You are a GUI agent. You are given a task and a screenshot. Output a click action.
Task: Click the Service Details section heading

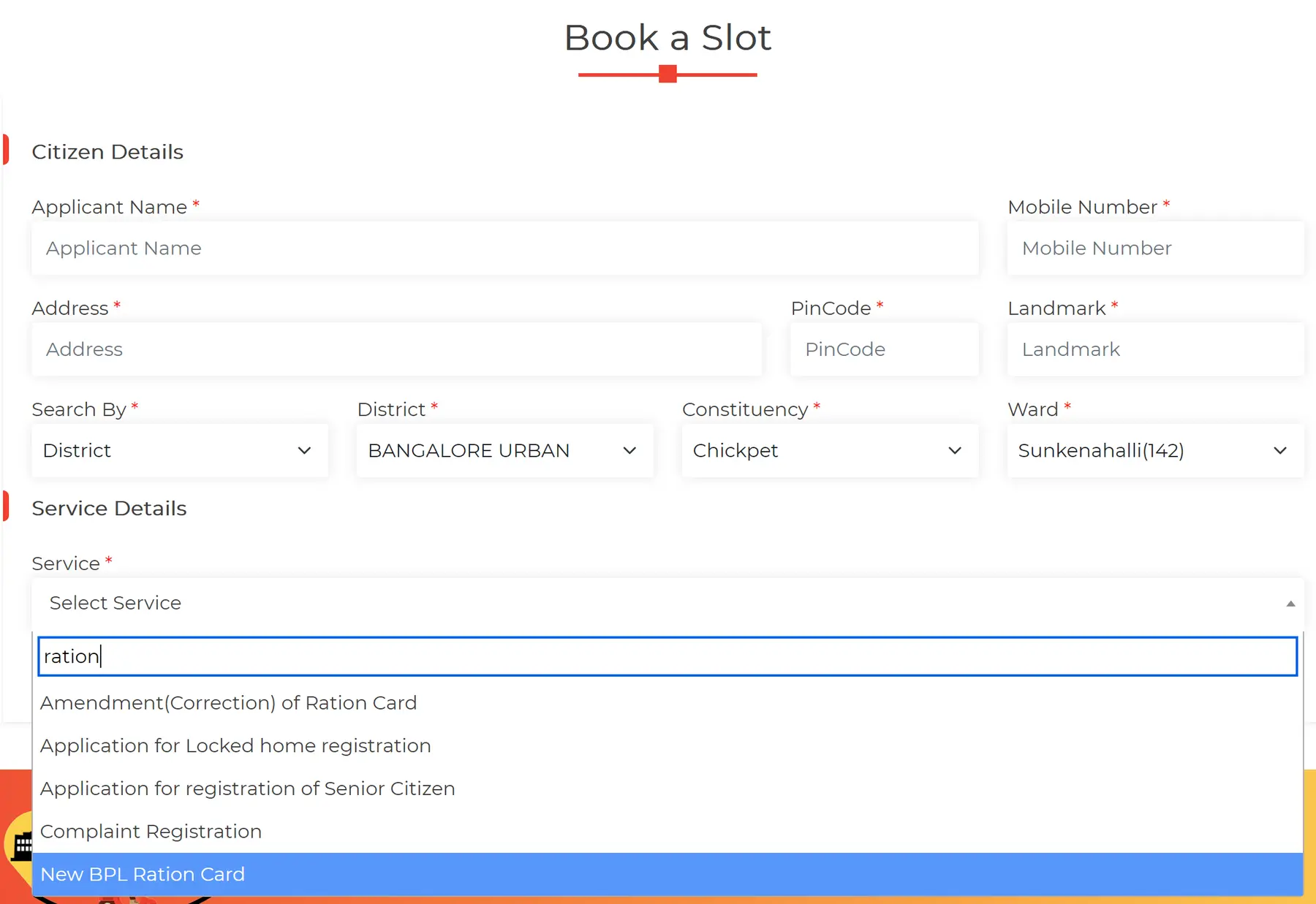click(x=109, y=508)
